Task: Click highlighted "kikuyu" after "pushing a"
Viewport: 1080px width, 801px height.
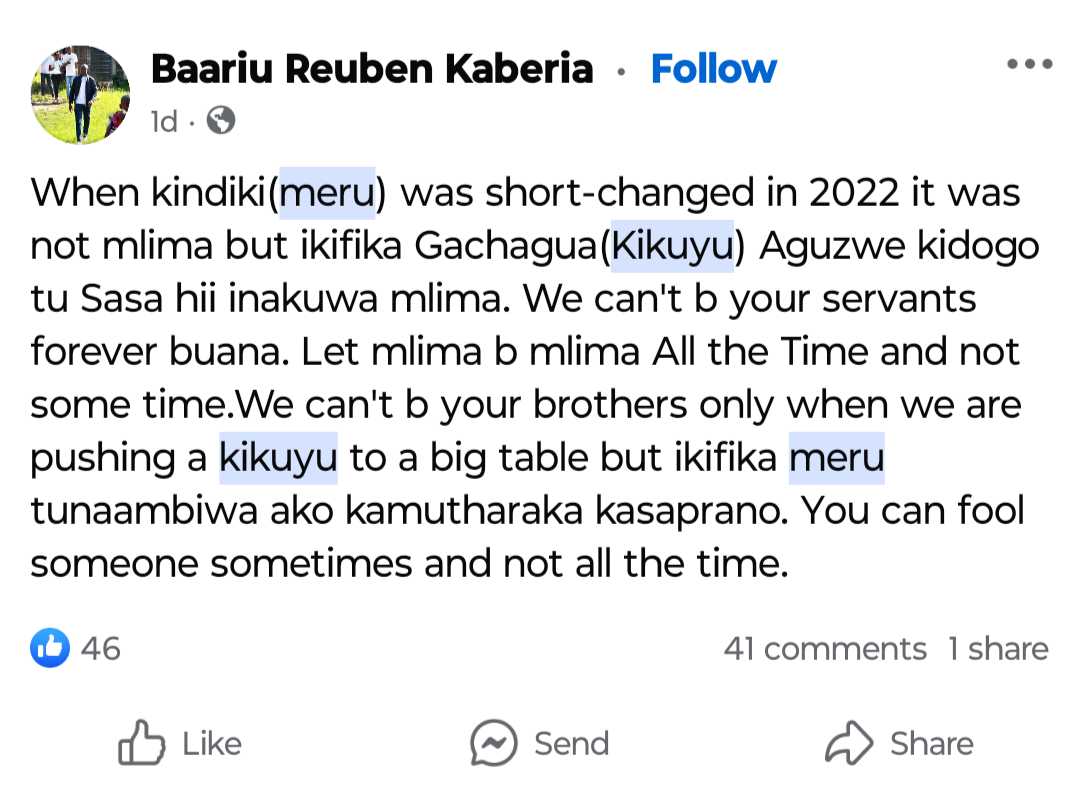Action: pyautogui.click(x=278, y=458)
